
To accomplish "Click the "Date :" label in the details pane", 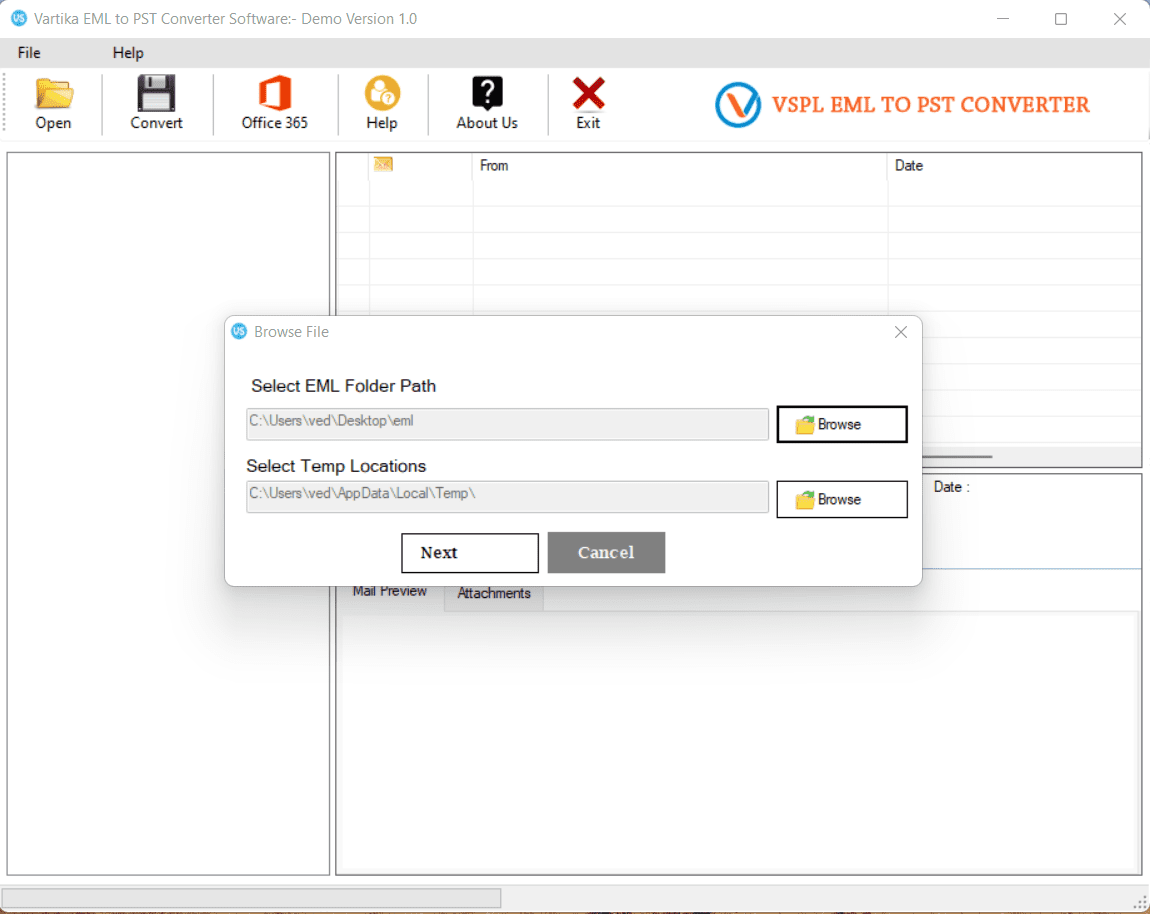I will click(x=951, y=487).
